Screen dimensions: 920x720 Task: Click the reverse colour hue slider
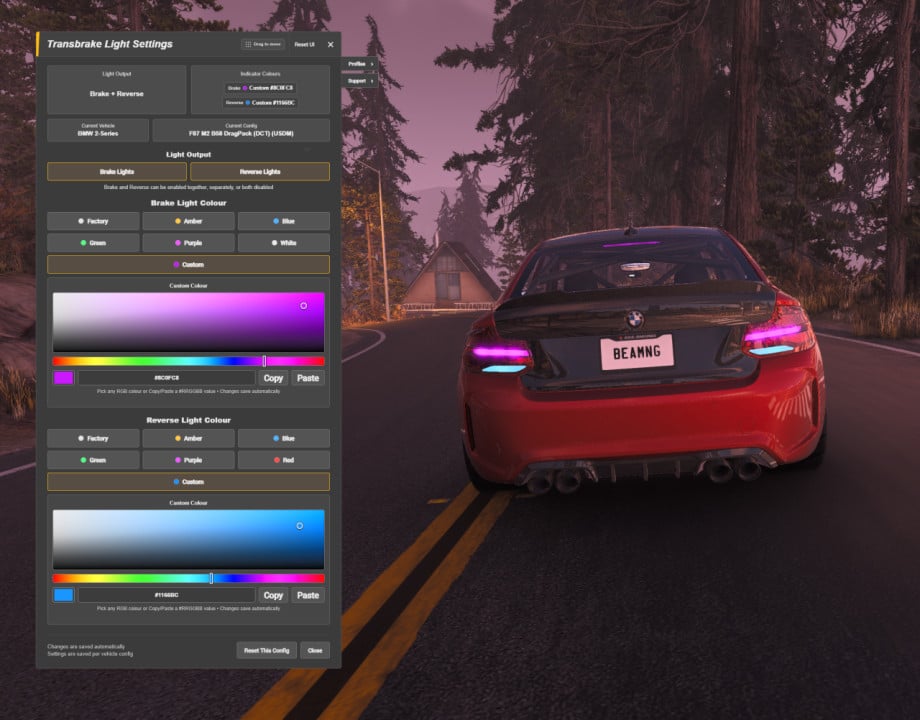188,579
